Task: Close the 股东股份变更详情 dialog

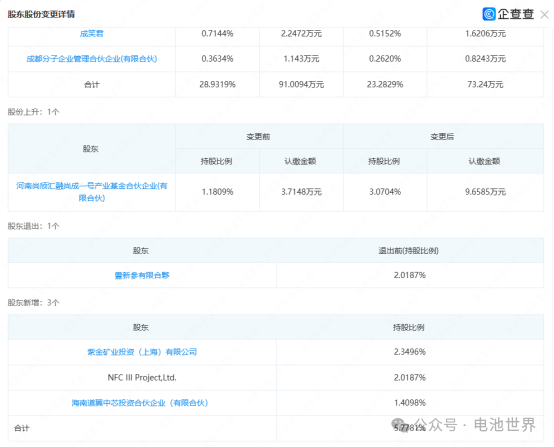Action: tap(544, 15)
